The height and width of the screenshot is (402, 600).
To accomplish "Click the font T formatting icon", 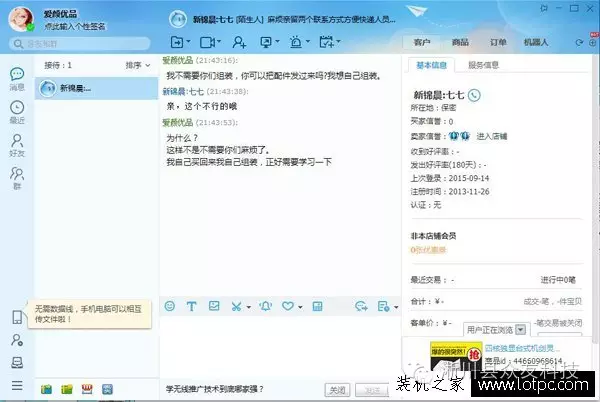I will click(192, 306).
